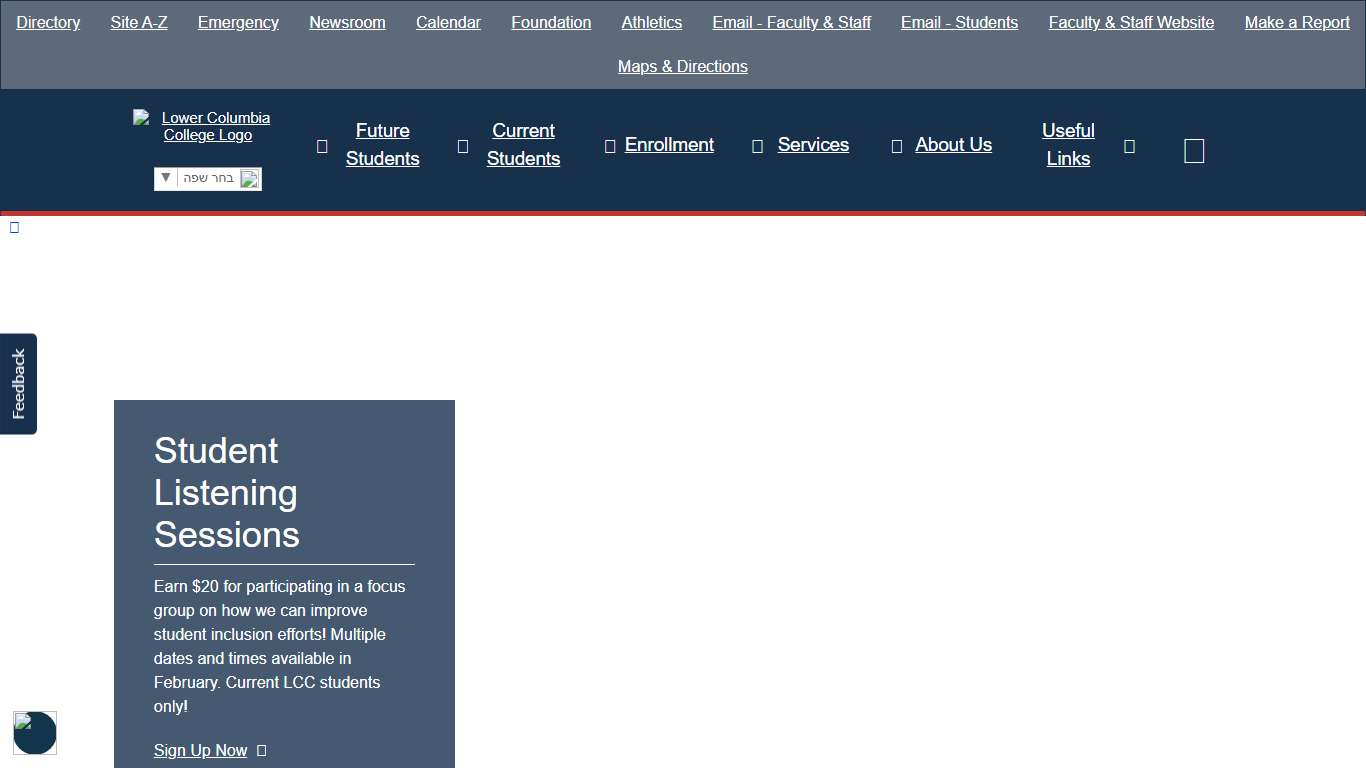Click the Newsroom link

coord(347,22)
